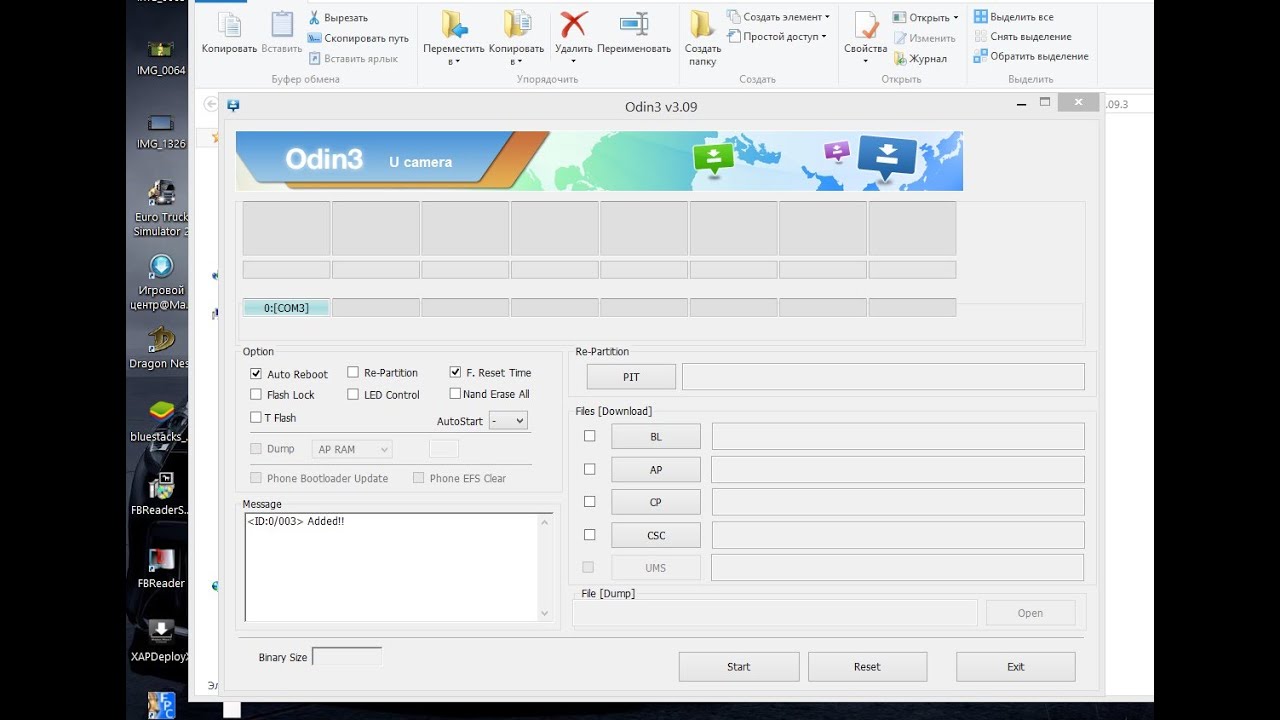1280x720 pixels.
Task: Click the New folder (Создать папку) icon
Action: coord(702,25)
